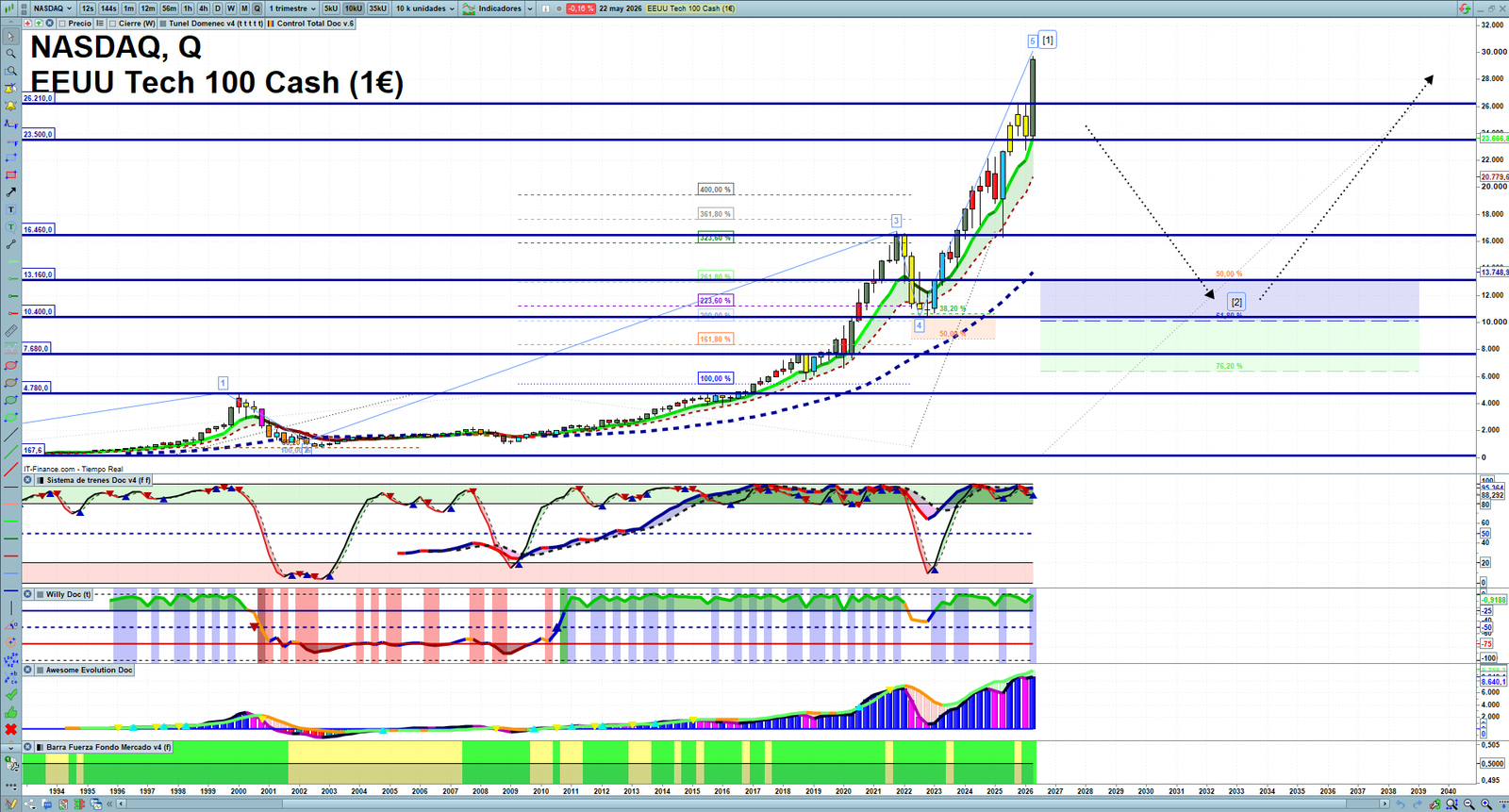Select the D daily timeframe
This screenshot has height=812, width=1509.
[x=217, y=8]
